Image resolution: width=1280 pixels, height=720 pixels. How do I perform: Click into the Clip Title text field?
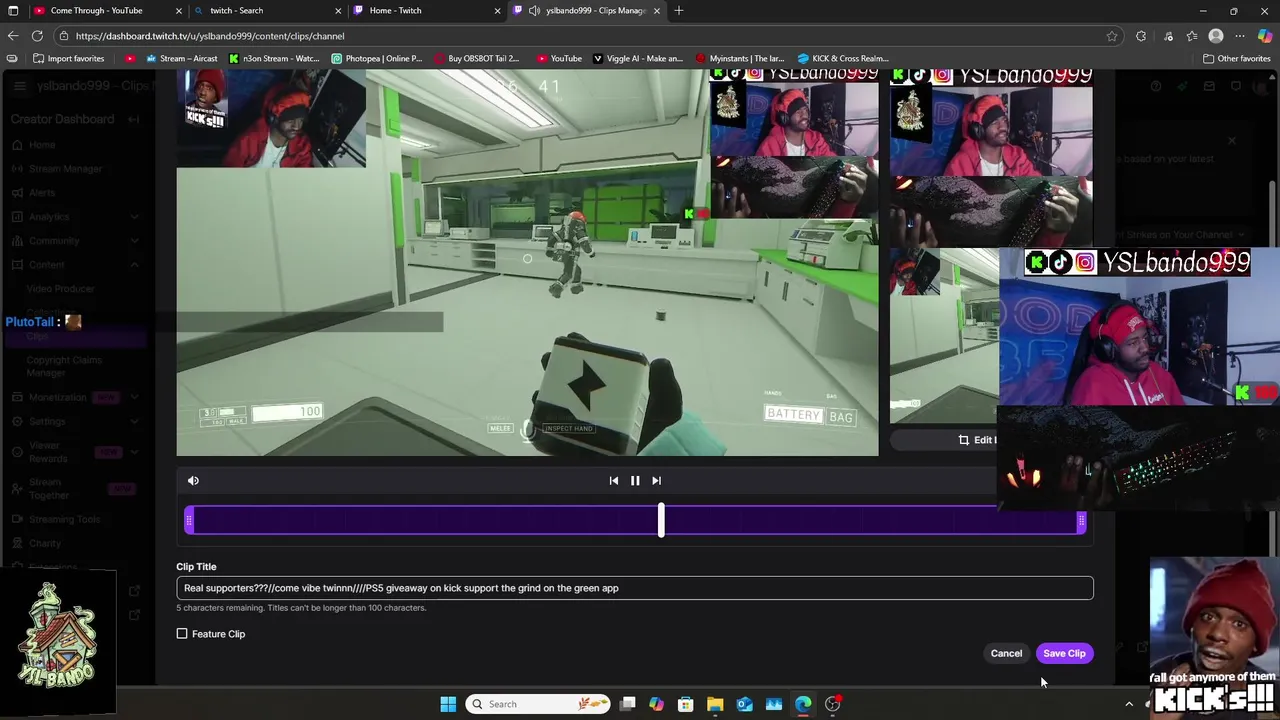coord(635,588)
